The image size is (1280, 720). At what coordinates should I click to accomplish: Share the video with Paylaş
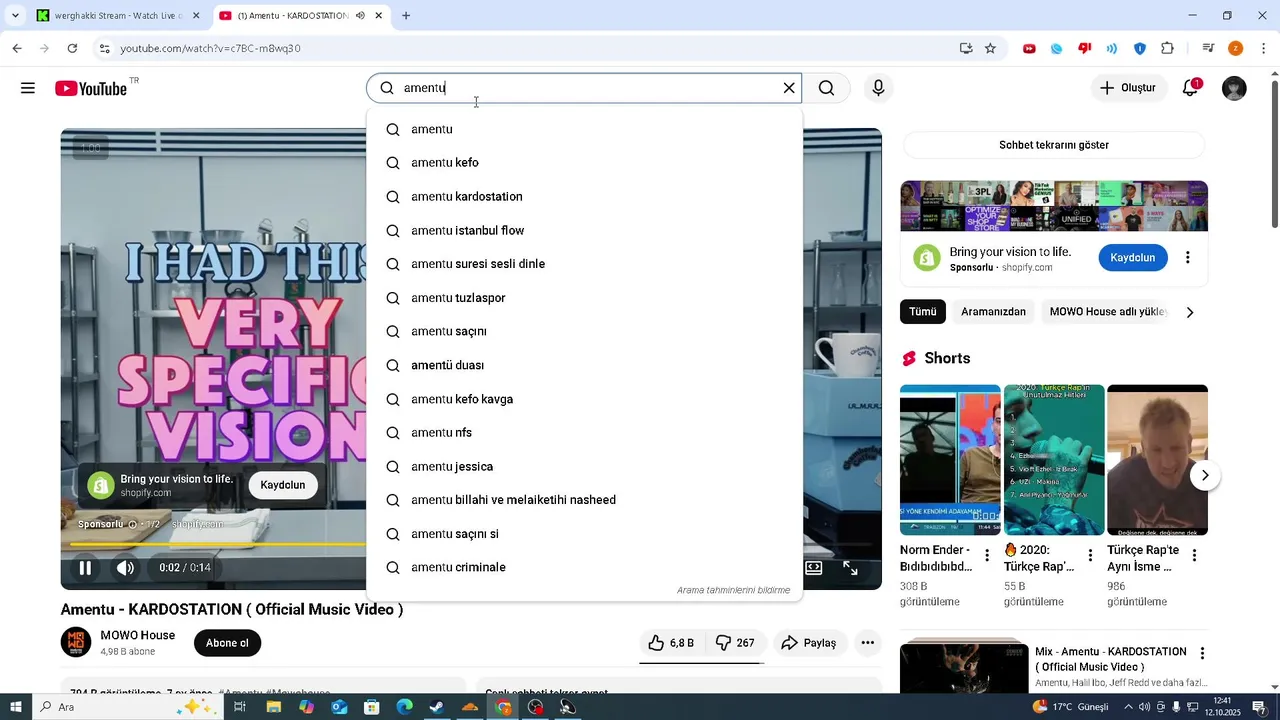[x=808, y=643]
